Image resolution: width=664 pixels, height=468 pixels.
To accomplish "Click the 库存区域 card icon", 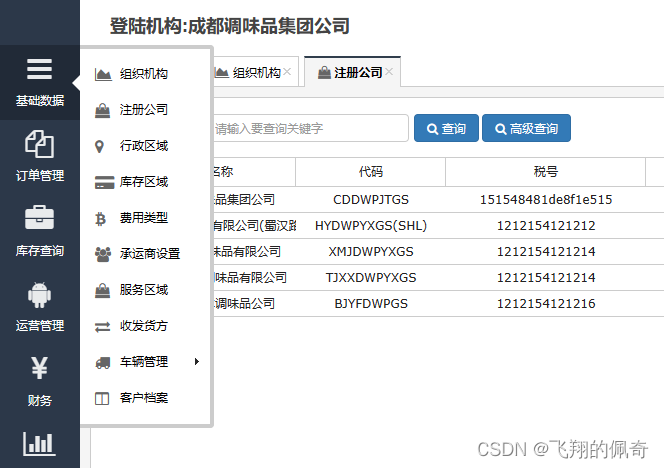I will pyautogui.click(x=104, y=182).
